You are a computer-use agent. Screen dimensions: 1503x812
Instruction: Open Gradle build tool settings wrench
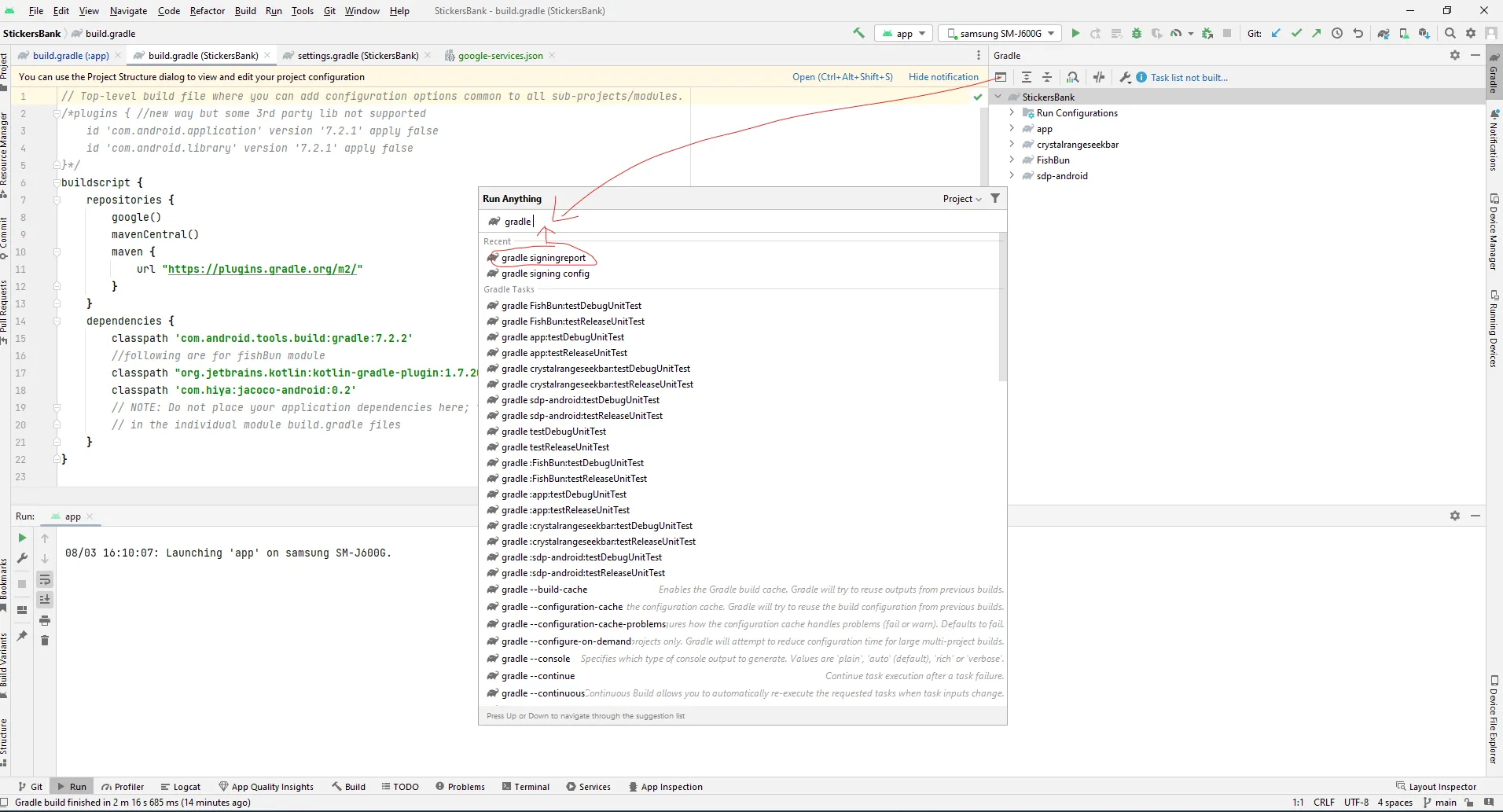click(1125, 77)
